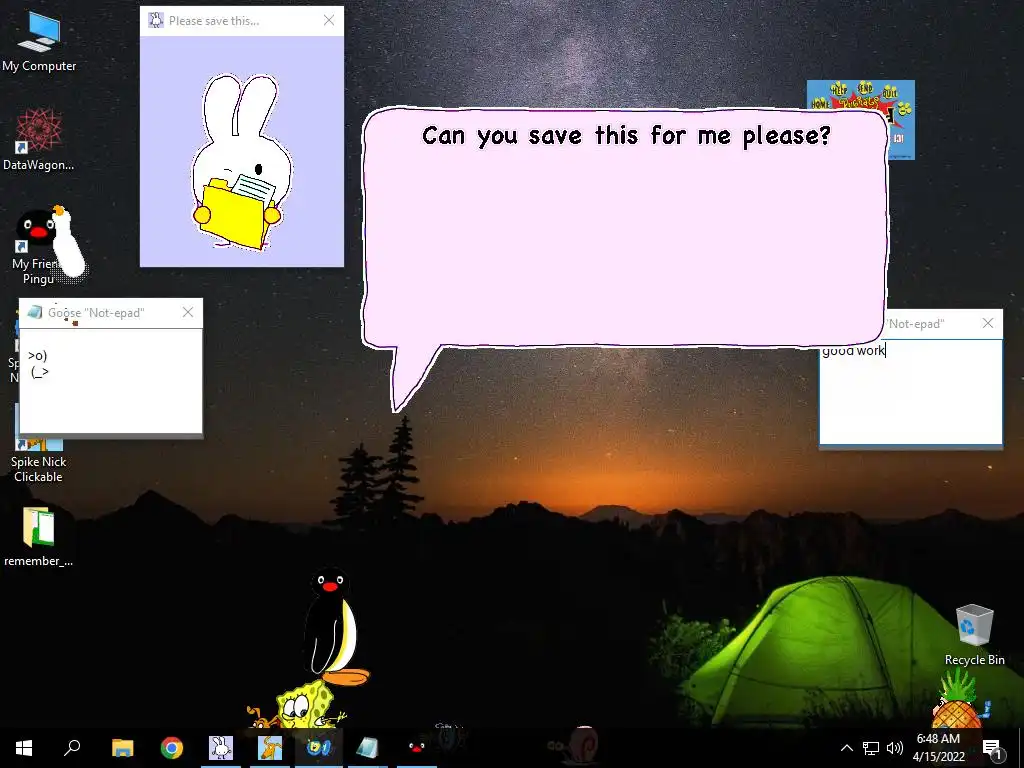Select the Notepad app taskbar icon
1024x768 pixels.
click(x=367, y=748)
